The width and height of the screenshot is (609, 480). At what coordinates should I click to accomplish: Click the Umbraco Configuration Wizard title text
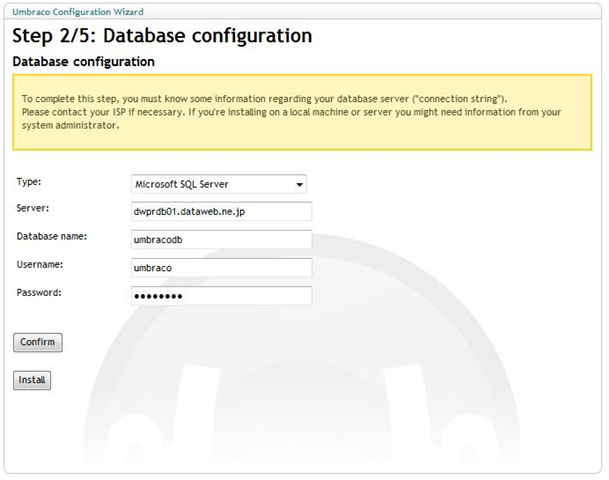tap(78, 12)
